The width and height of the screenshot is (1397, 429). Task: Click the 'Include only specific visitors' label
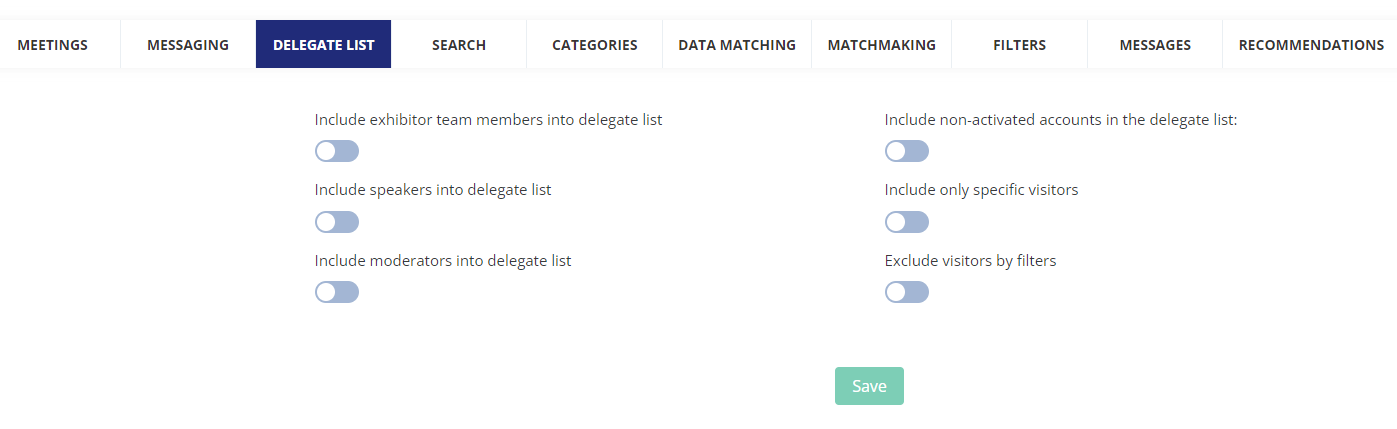tap(981, 190)
